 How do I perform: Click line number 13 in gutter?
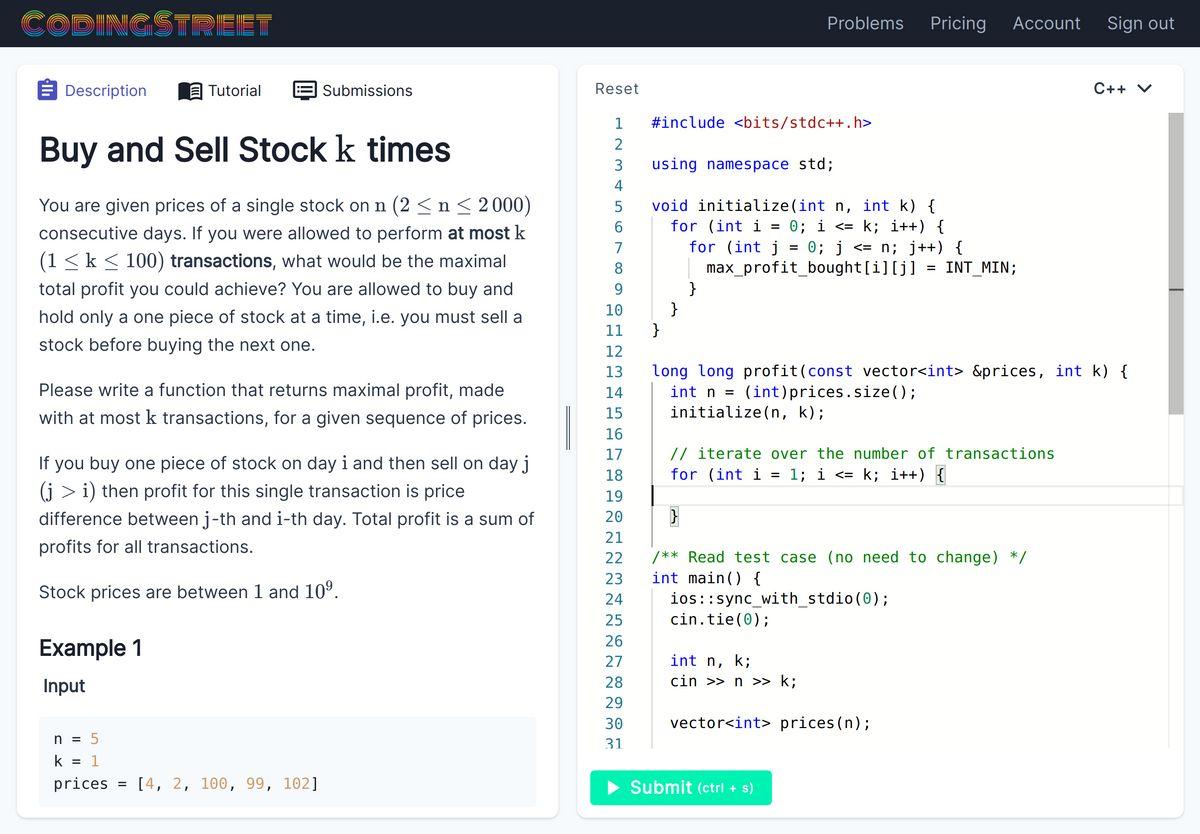[614, 372]
